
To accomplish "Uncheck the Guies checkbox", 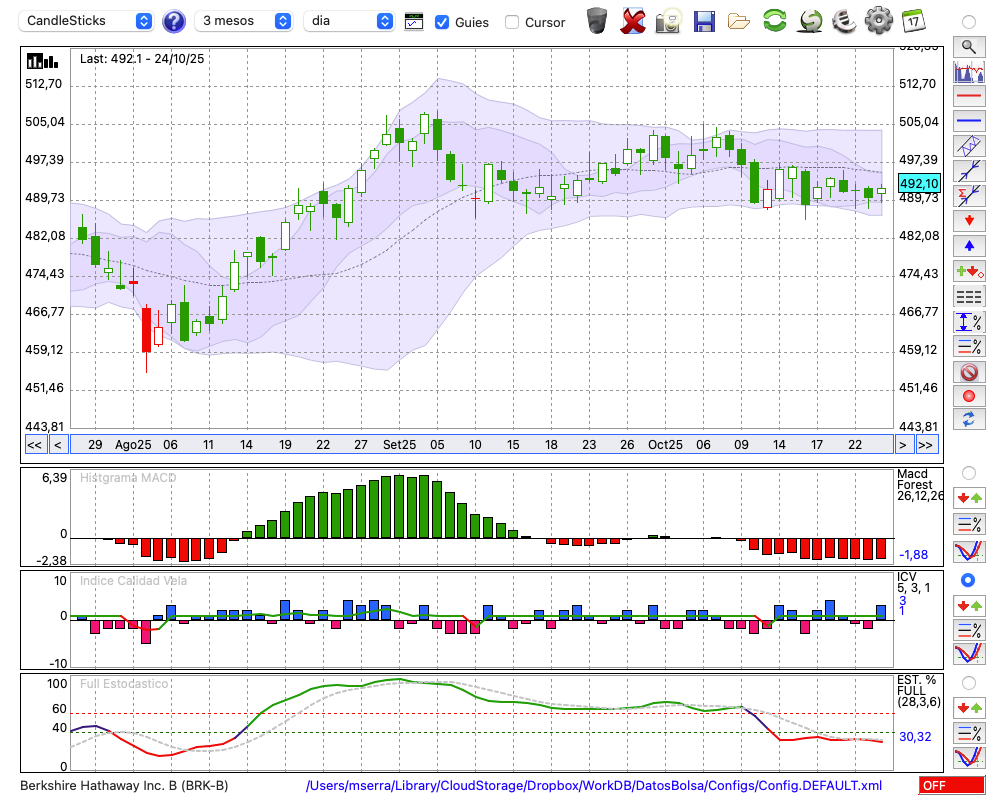I will (x=442, y=22).
